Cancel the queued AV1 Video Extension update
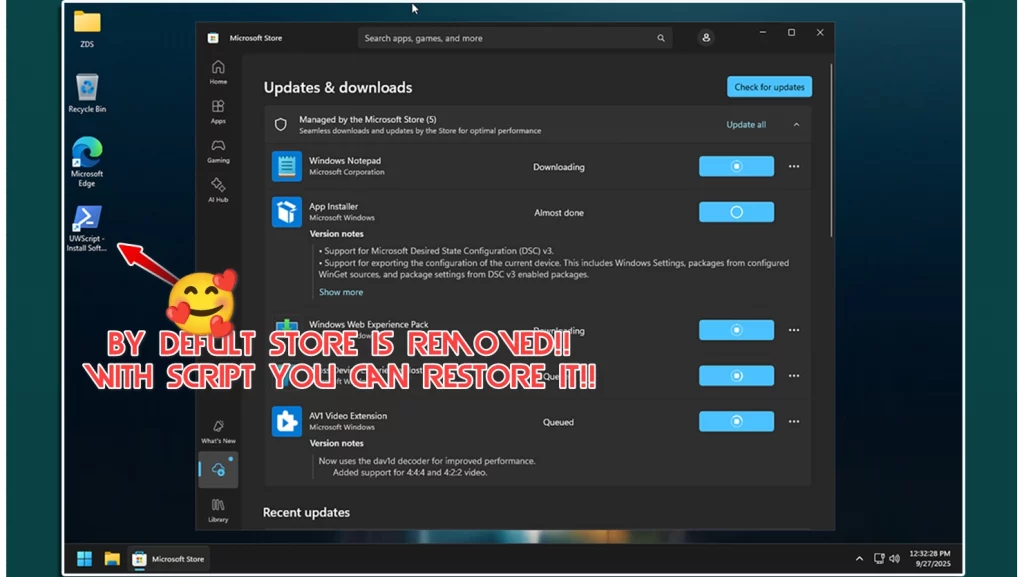The width and height of the screenshot is (1024, 577). (x=736, y=422)
